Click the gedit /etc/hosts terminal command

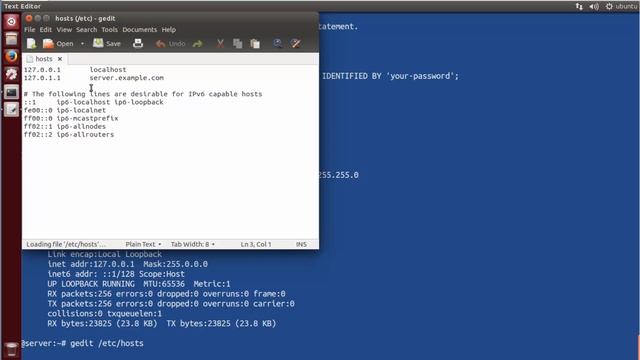tap(107, 343)
